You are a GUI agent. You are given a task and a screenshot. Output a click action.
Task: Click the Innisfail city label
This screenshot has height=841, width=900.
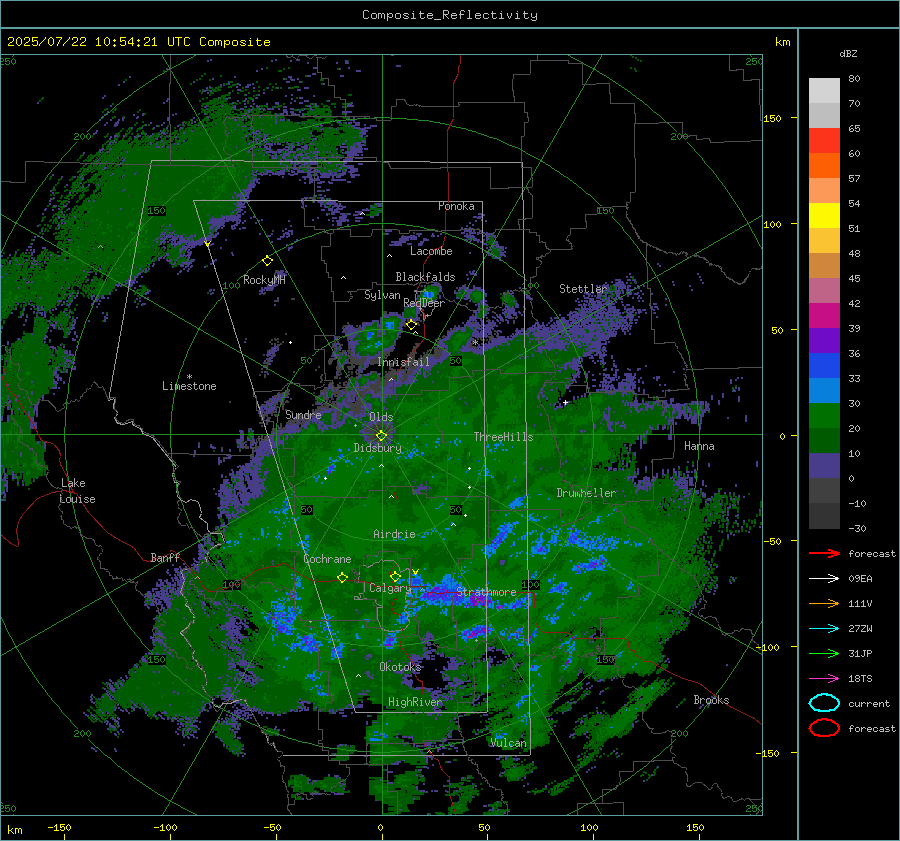click(x=403, y=362)
